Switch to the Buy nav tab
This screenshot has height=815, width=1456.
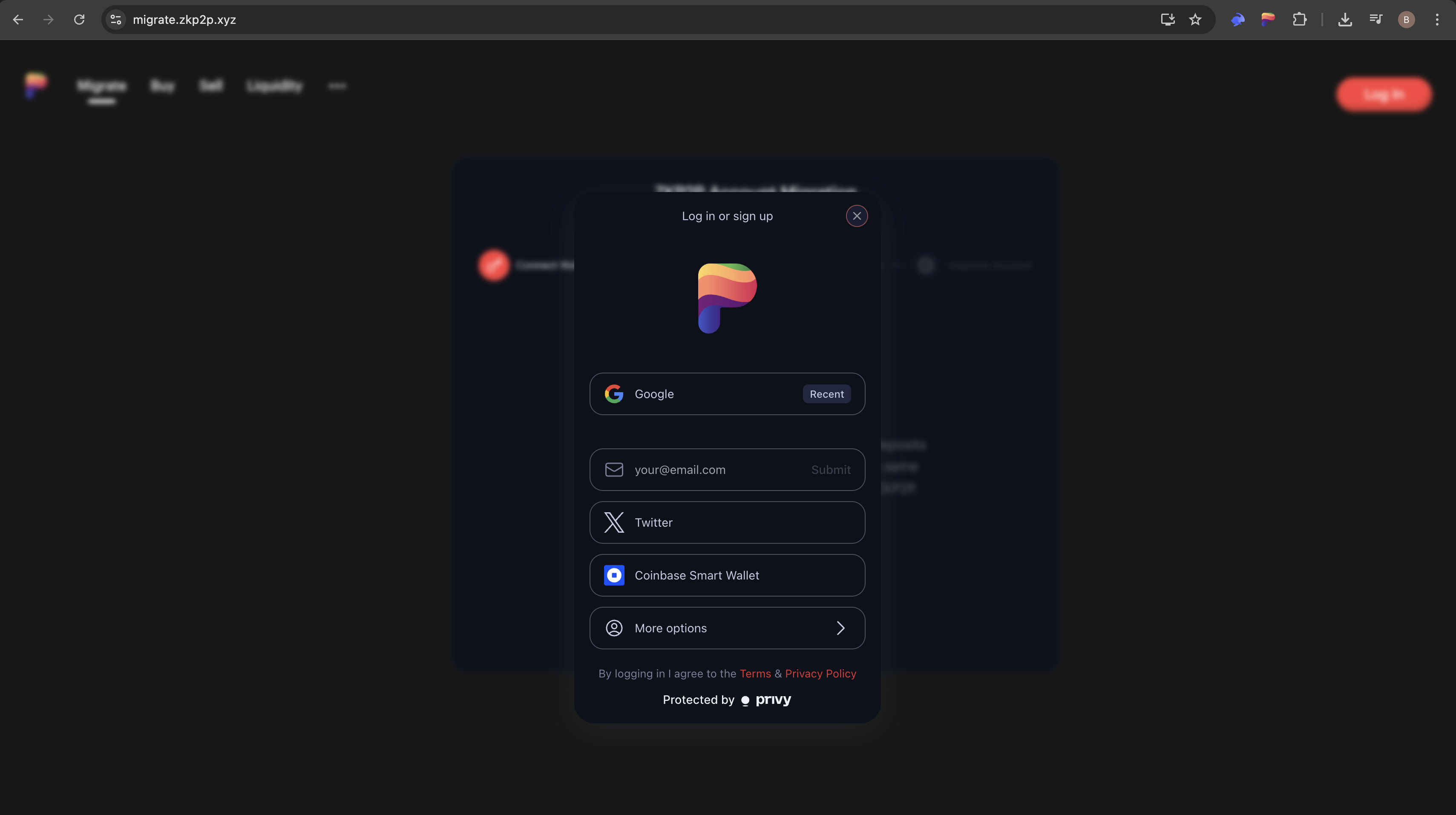point(163,86)
